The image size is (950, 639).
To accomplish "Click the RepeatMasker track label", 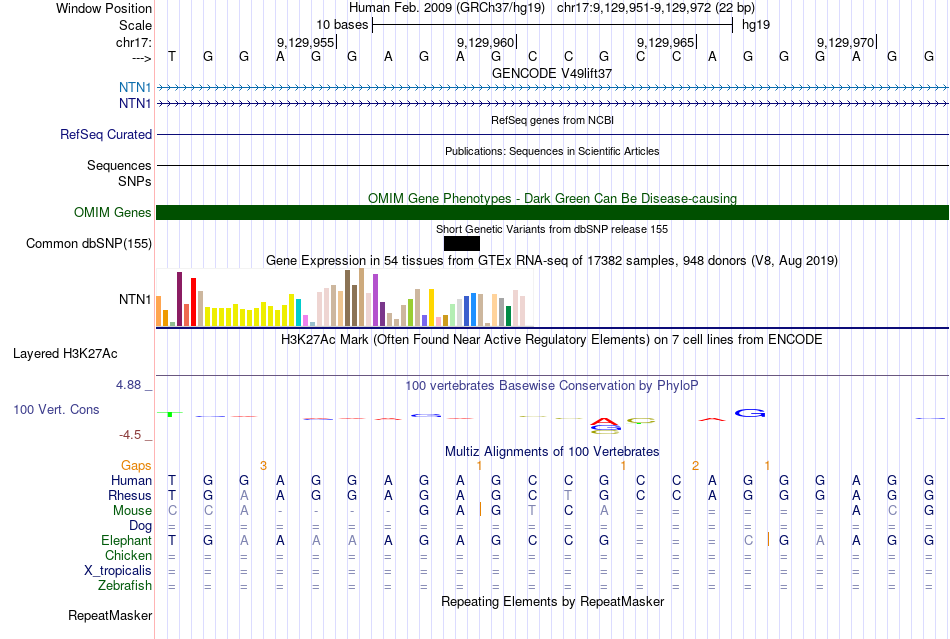I will pos(110,615).
